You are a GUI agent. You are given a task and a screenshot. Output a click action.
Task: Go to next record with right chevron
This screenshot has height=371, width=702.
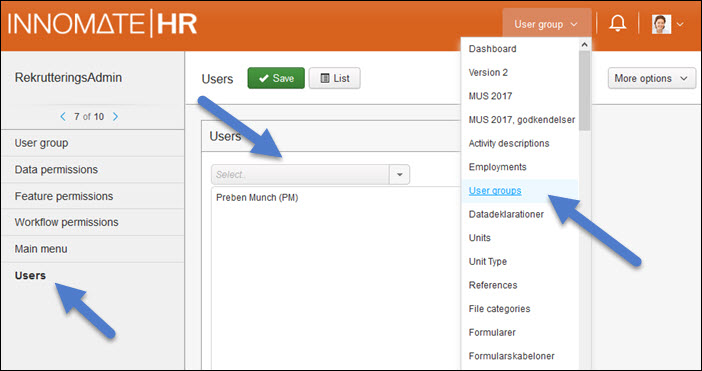coord(116,117)
